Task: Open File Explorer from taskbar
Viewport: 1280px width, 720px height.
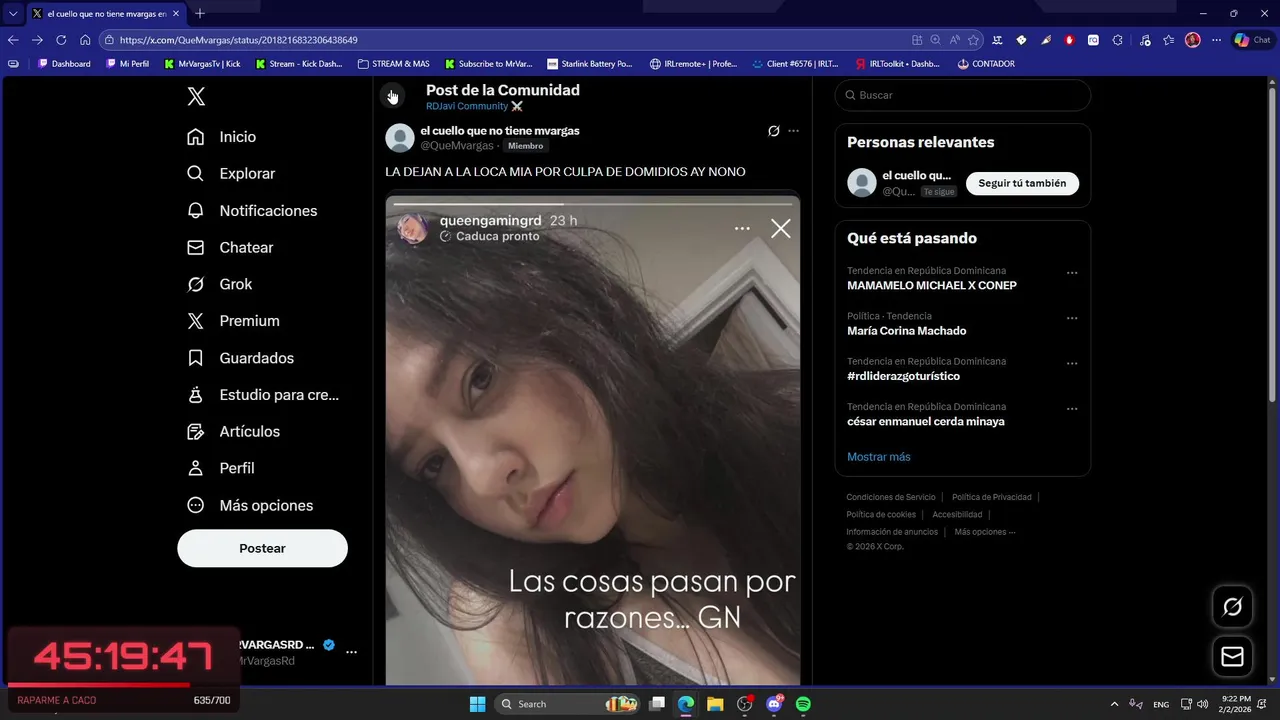Action: [715, 704]
